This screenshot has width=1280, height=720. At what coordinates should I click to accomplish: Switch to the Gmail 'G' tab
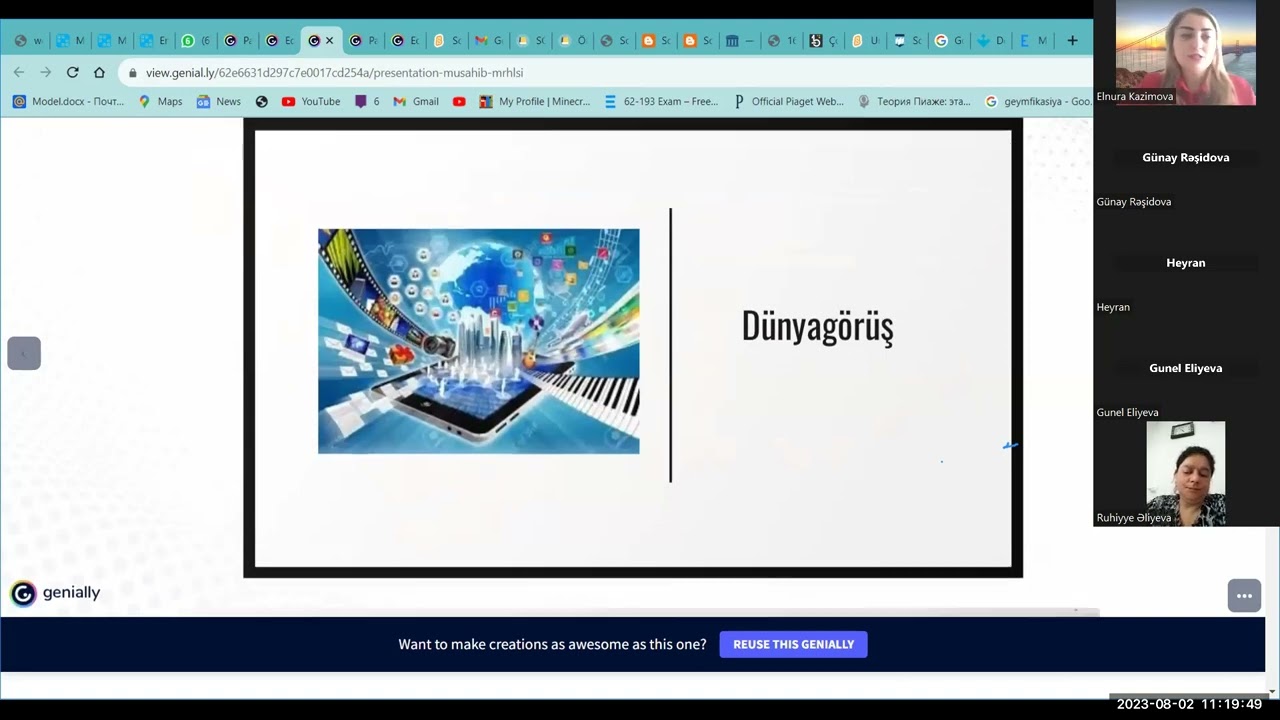[489, 41]
